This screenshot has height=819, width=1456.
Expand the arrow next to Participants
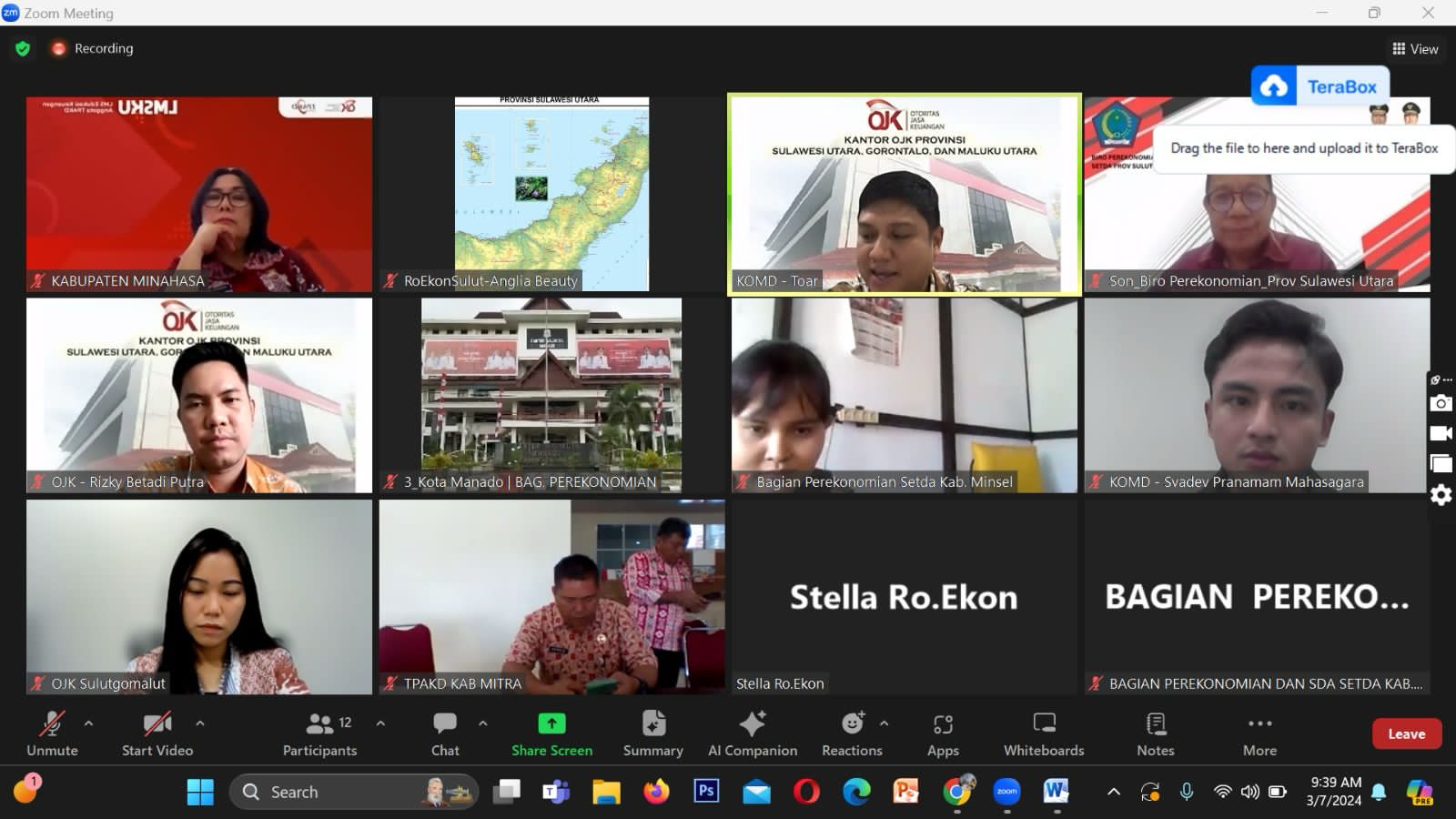click(380, 723)
